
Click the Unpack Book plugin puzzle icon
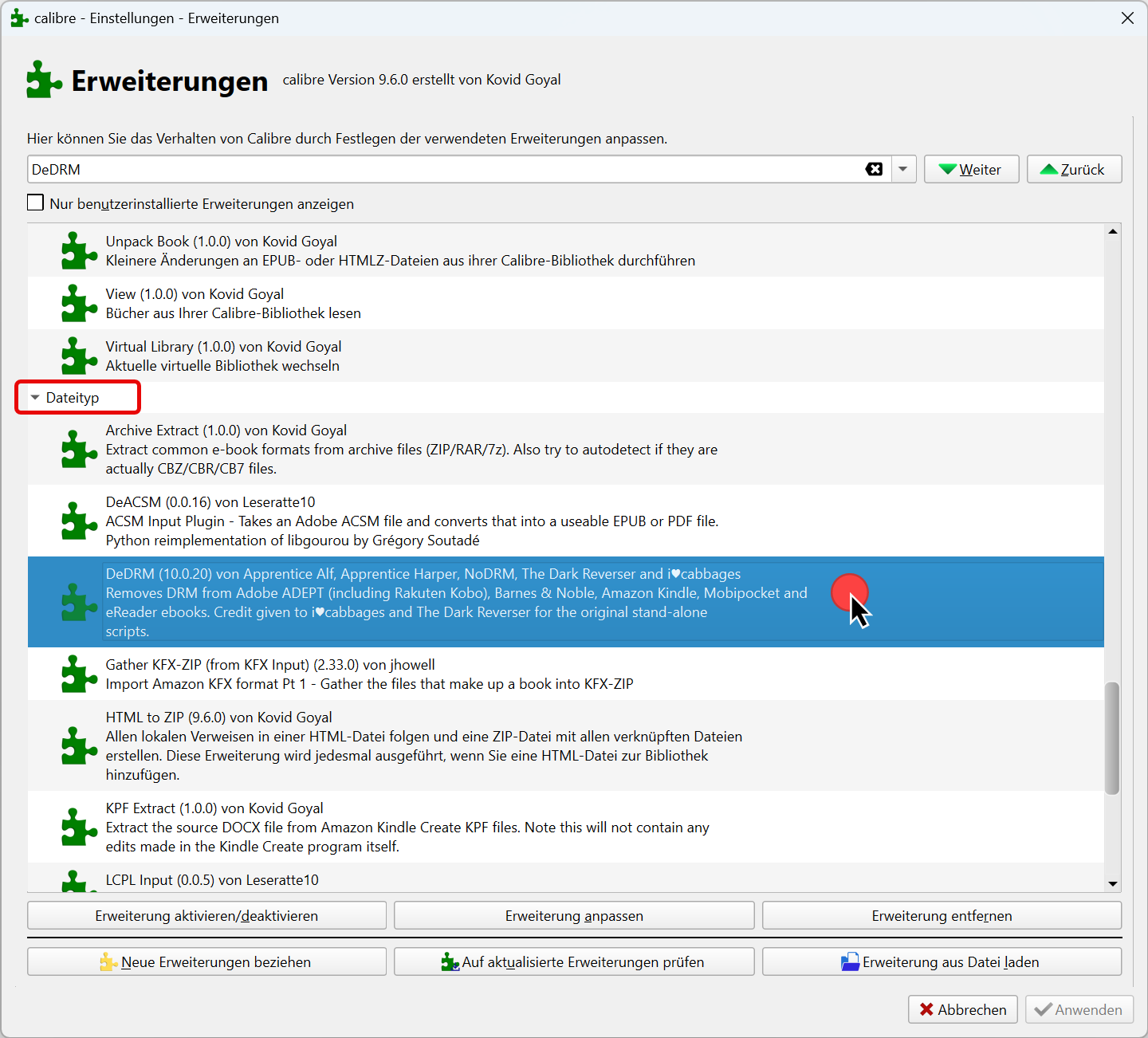[x=79, y=251]
